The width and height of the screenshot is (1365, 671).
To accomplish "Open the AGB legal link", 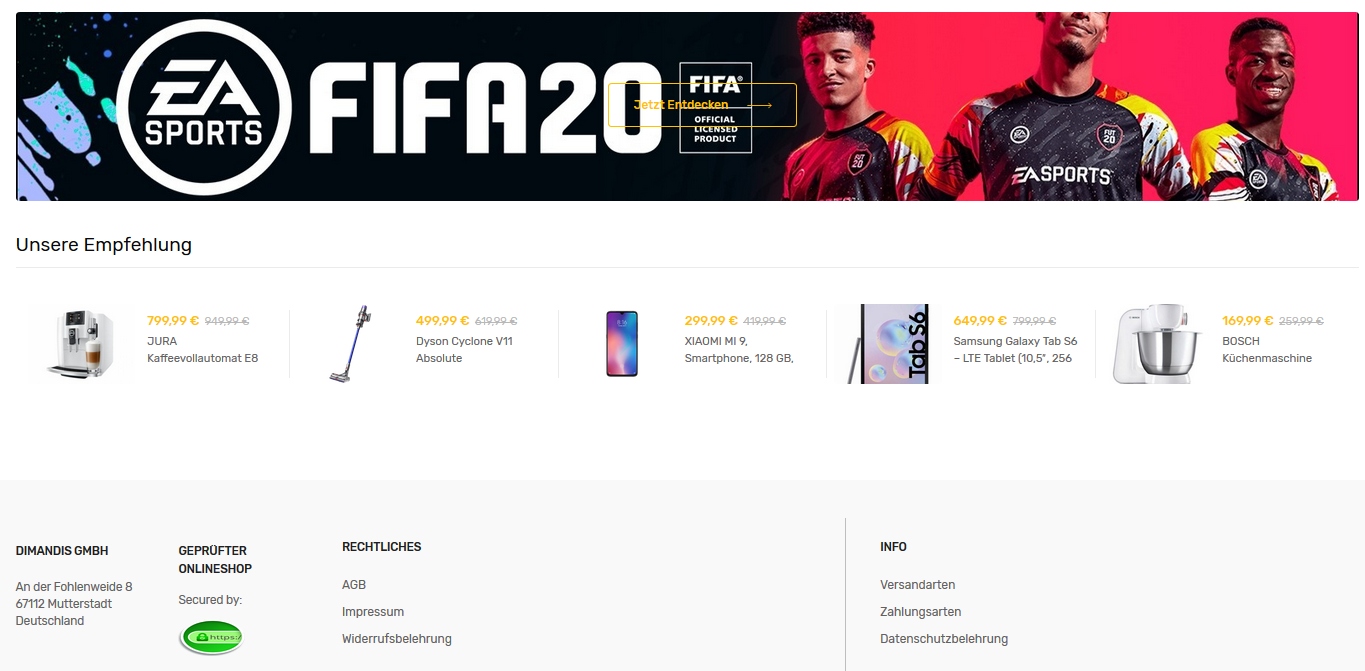I will click(x=354, y=585).
